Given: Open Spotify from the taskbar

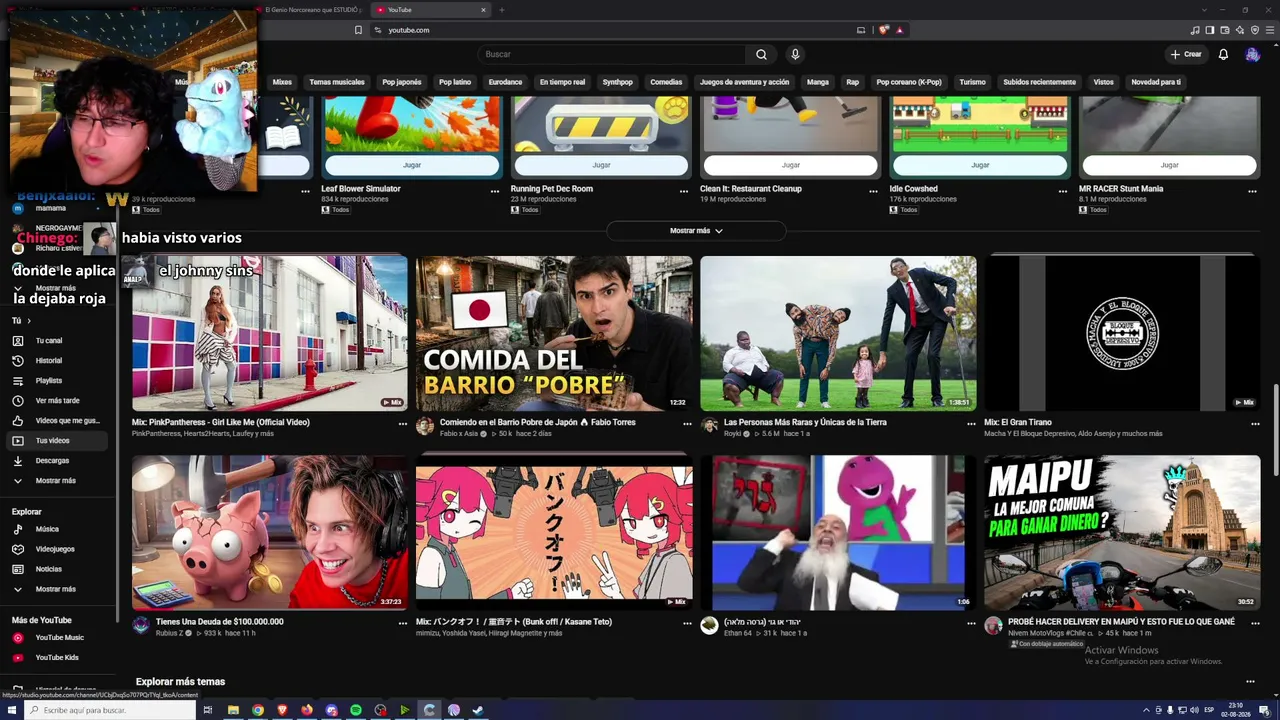Looking at the screenshot, I should click(x=356, y=710).
